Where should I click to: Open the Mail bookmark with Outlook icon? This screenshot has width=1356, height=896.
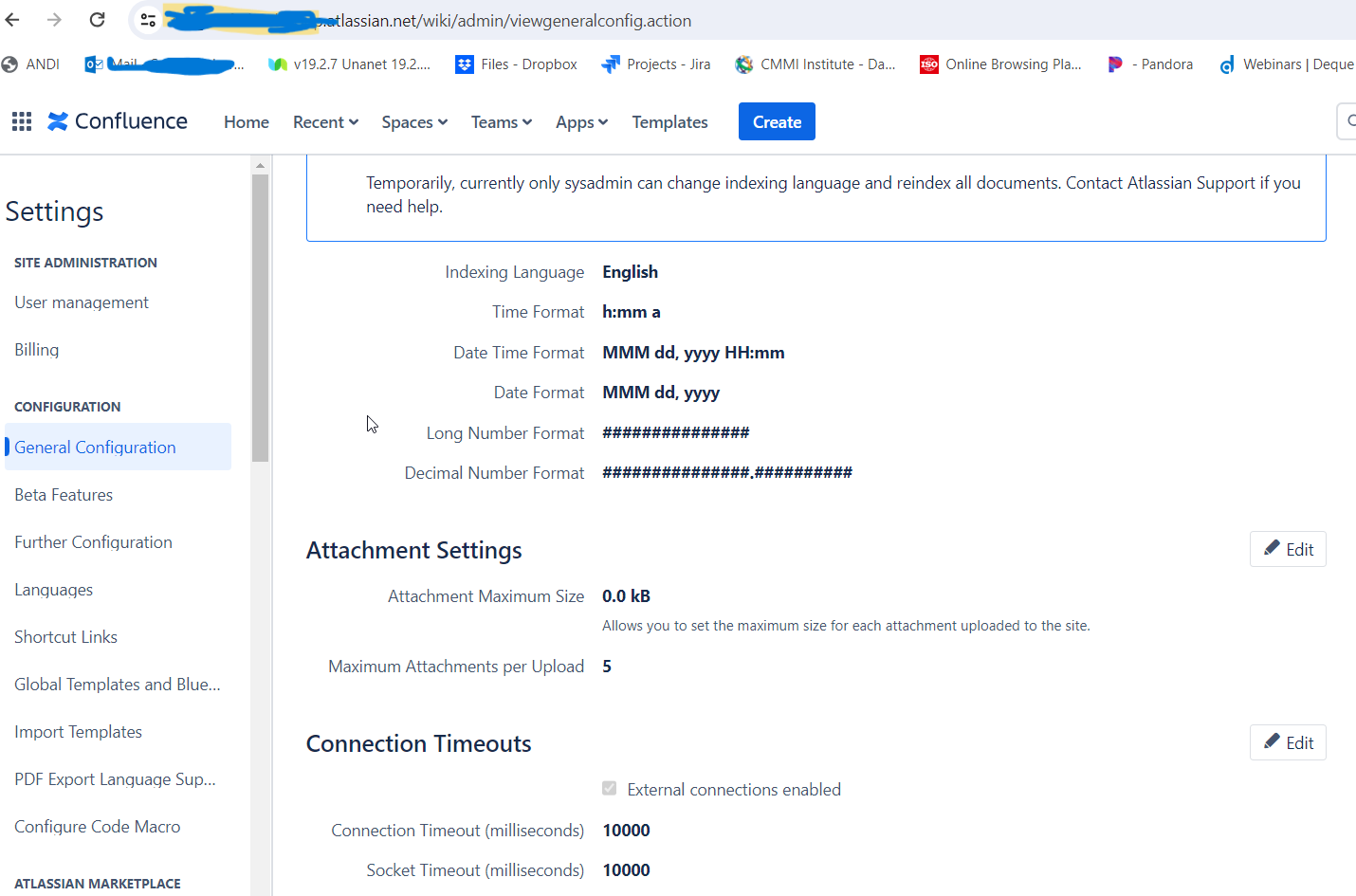pyautogui.click(x=165, y=64)
